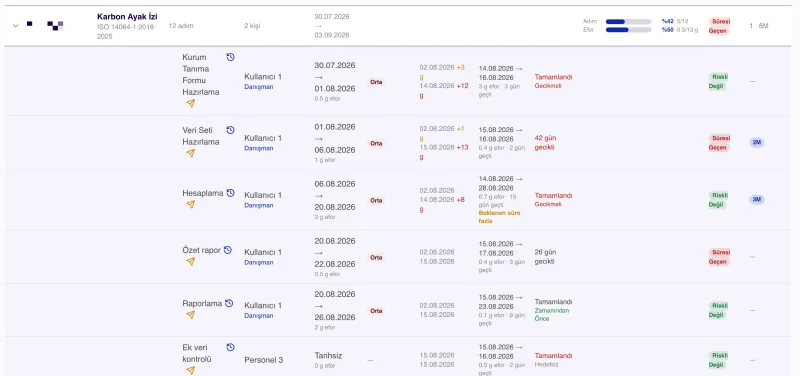Click the Efor progress bar
The width and height of the screenshot is (800, 376).
[628, 30]
